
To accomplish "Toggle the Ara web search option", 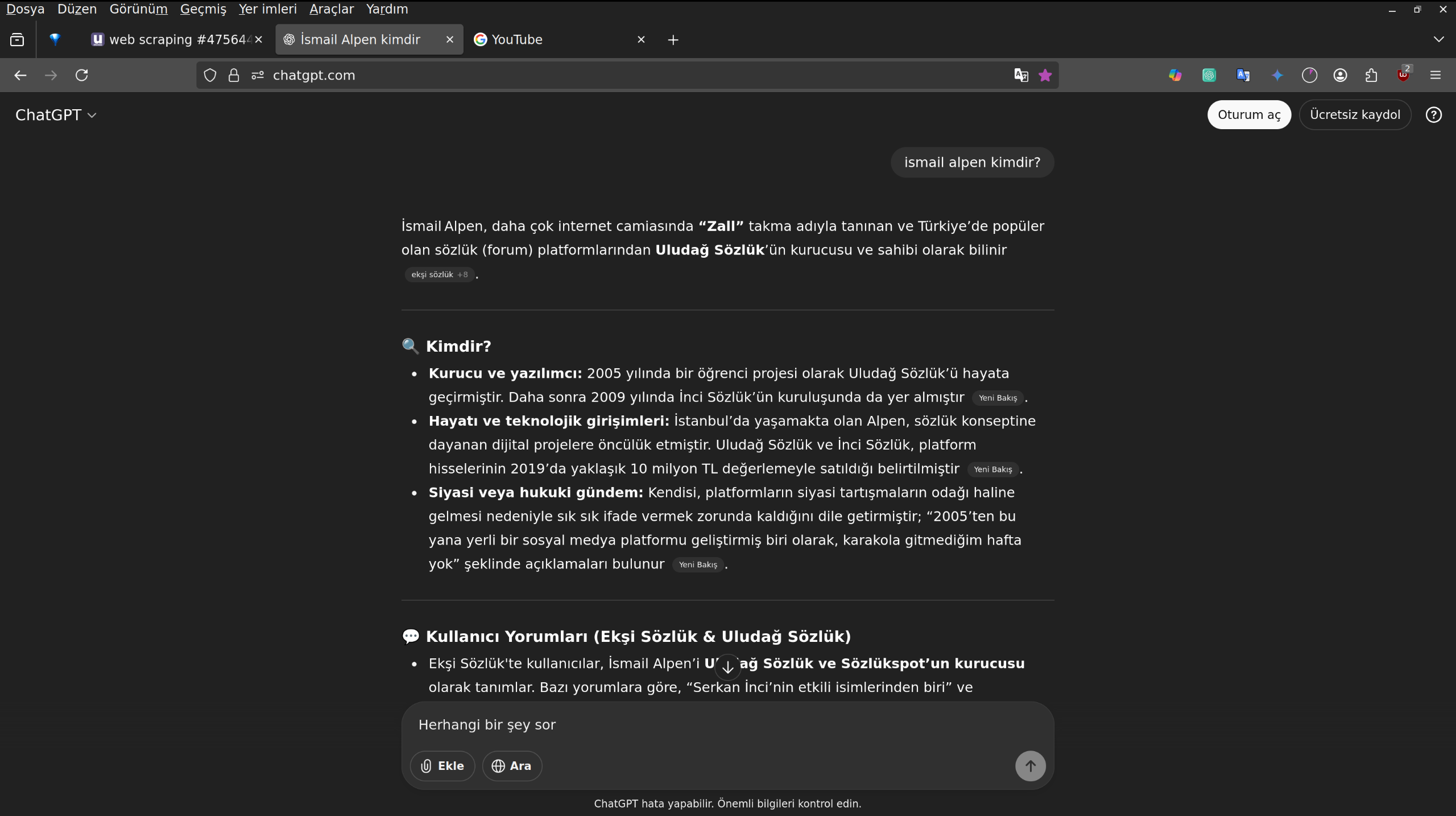I will (x=511, y=766).
